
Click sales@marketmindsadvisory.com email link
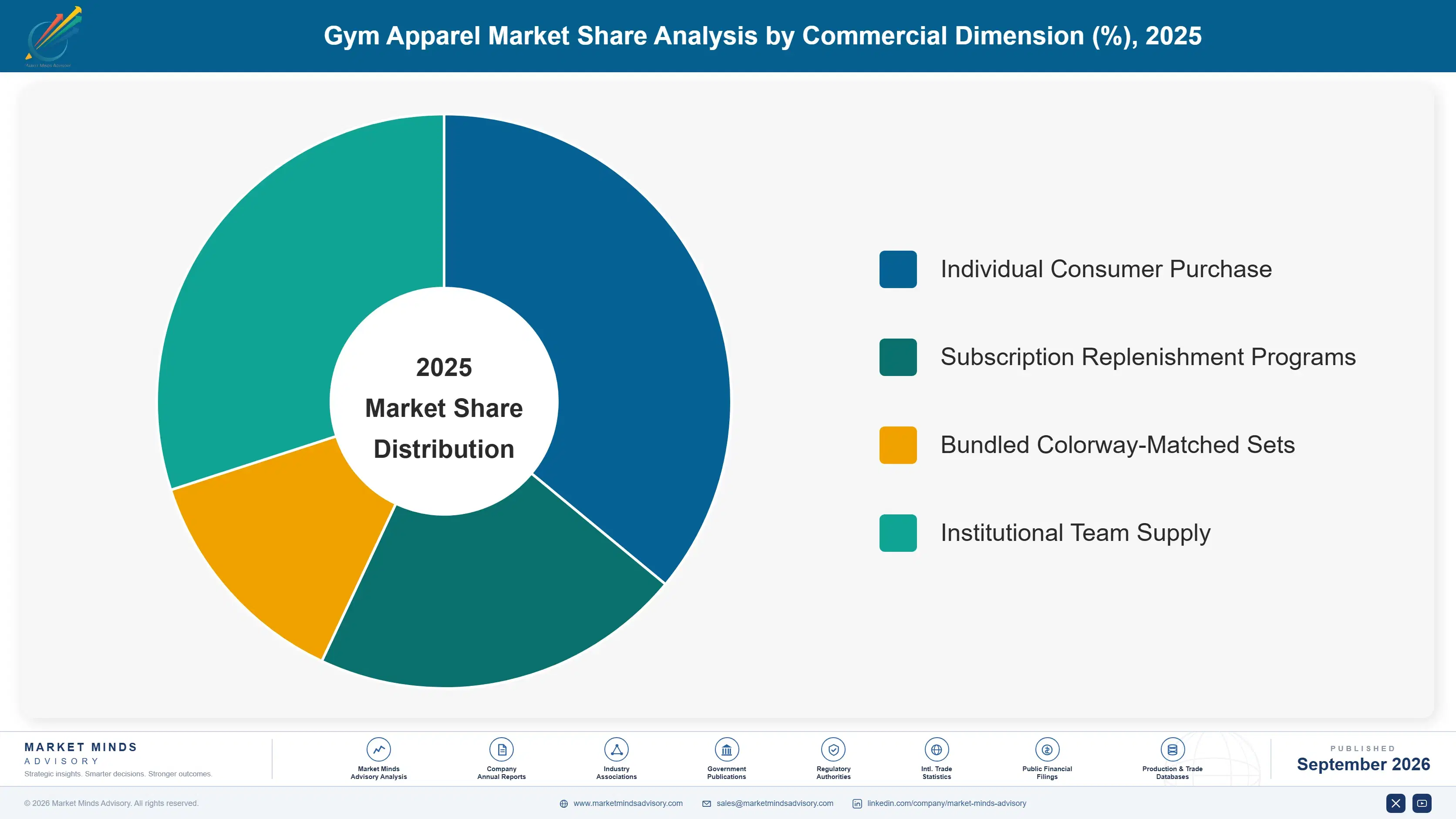[775, 803]
